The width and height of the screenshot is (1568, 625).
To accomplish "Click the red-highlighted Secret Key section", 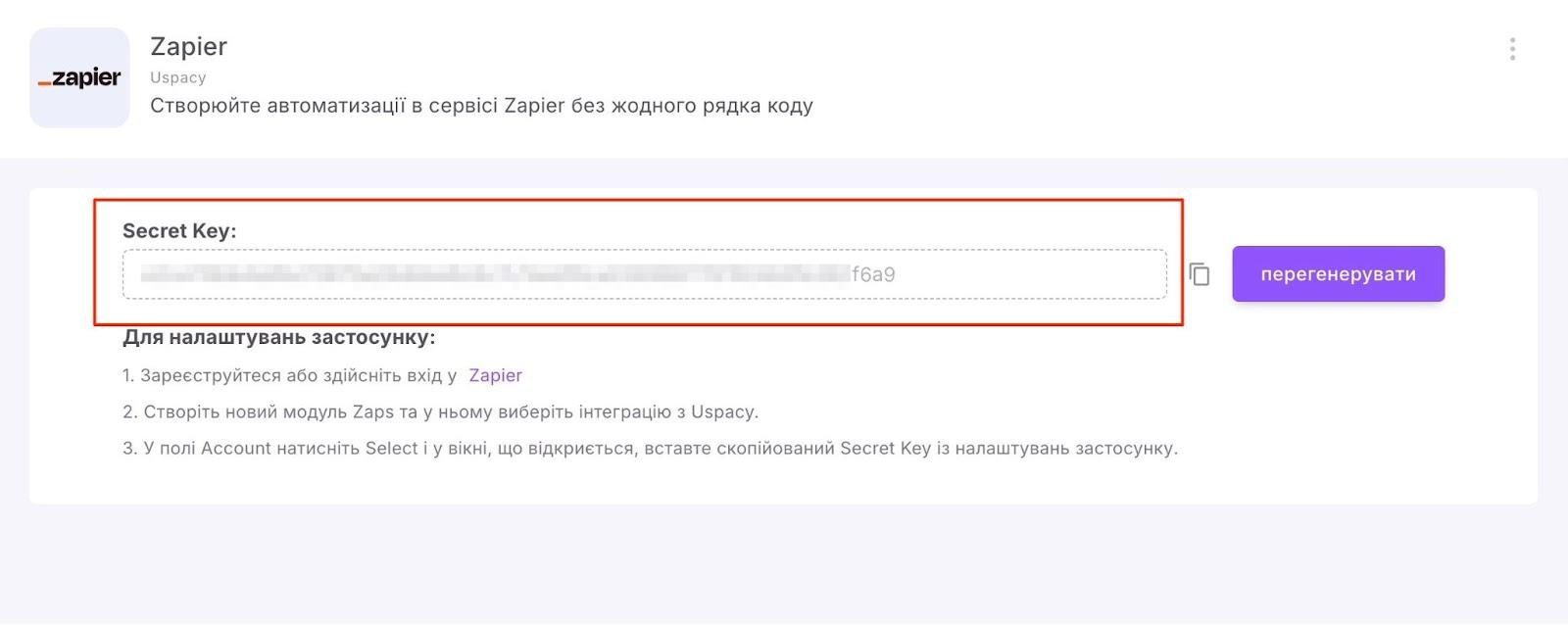I will click(x=637, y=260).
